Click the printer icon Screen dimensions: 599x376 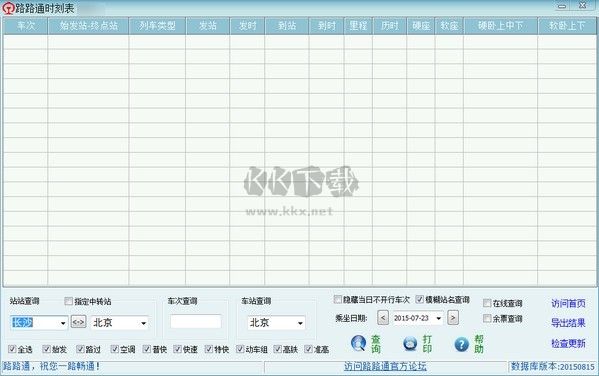(x=410, y=344)
